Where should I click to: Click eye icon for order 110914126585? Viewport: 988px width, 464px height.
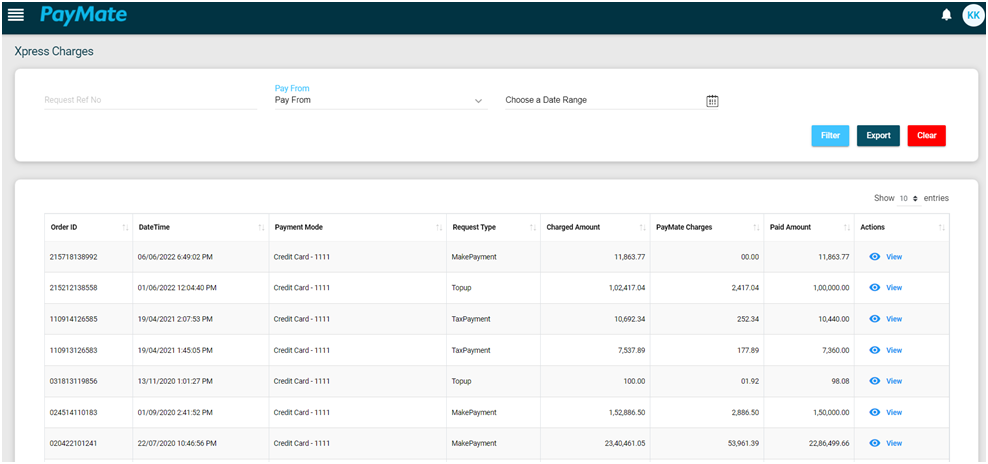[x=875, y=319]
